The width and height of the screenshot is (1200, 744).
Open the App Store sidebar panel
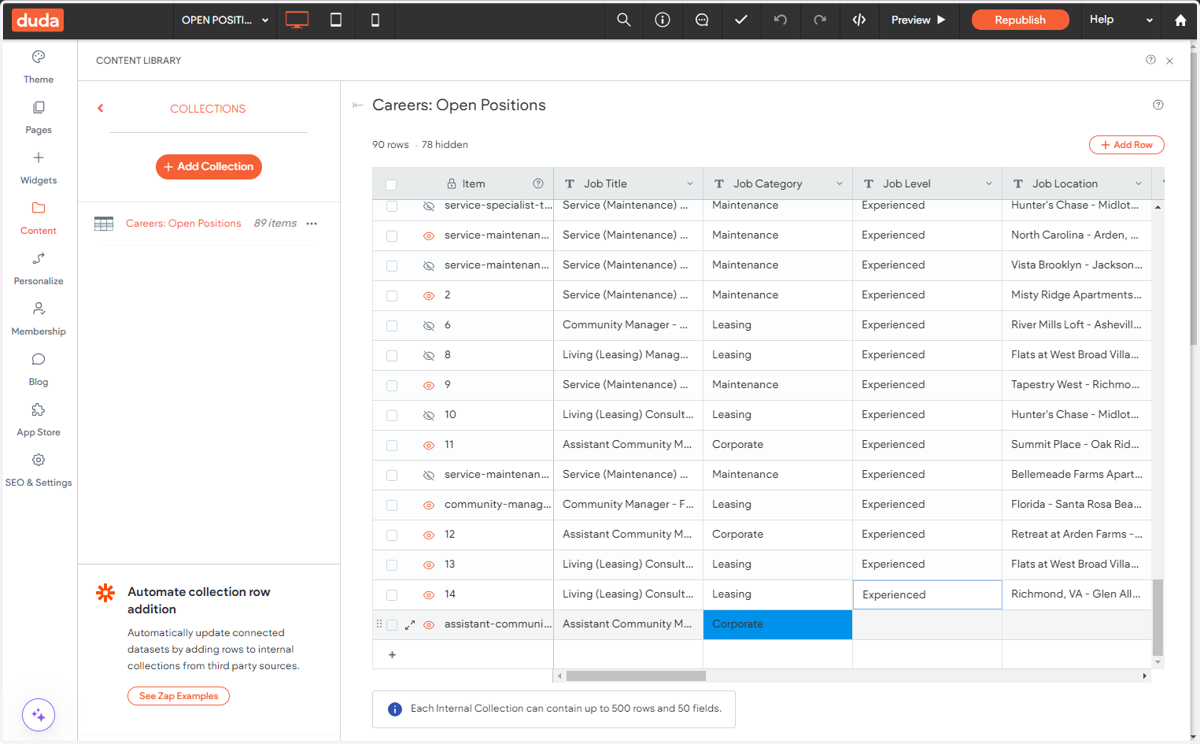[x=38, y=419]
